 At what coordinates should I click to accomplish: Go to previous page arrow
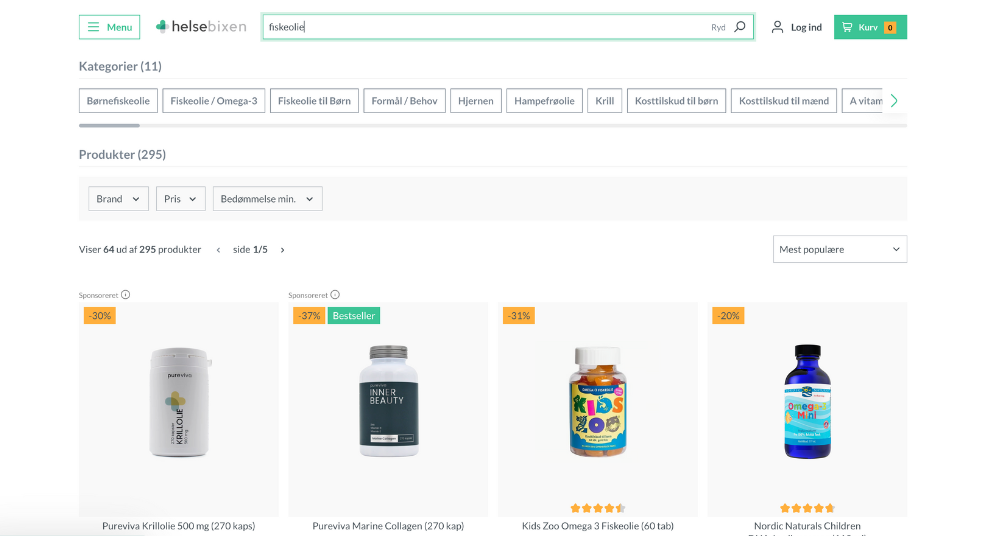pyautogui.click(x=219, y=250)
